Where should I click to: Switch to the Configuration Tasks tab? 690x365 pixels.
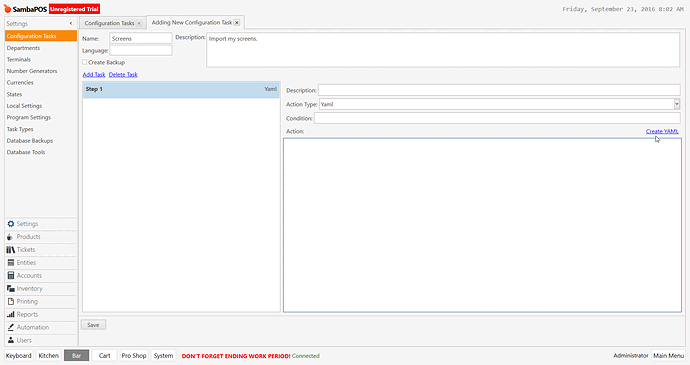pos(110,23)
